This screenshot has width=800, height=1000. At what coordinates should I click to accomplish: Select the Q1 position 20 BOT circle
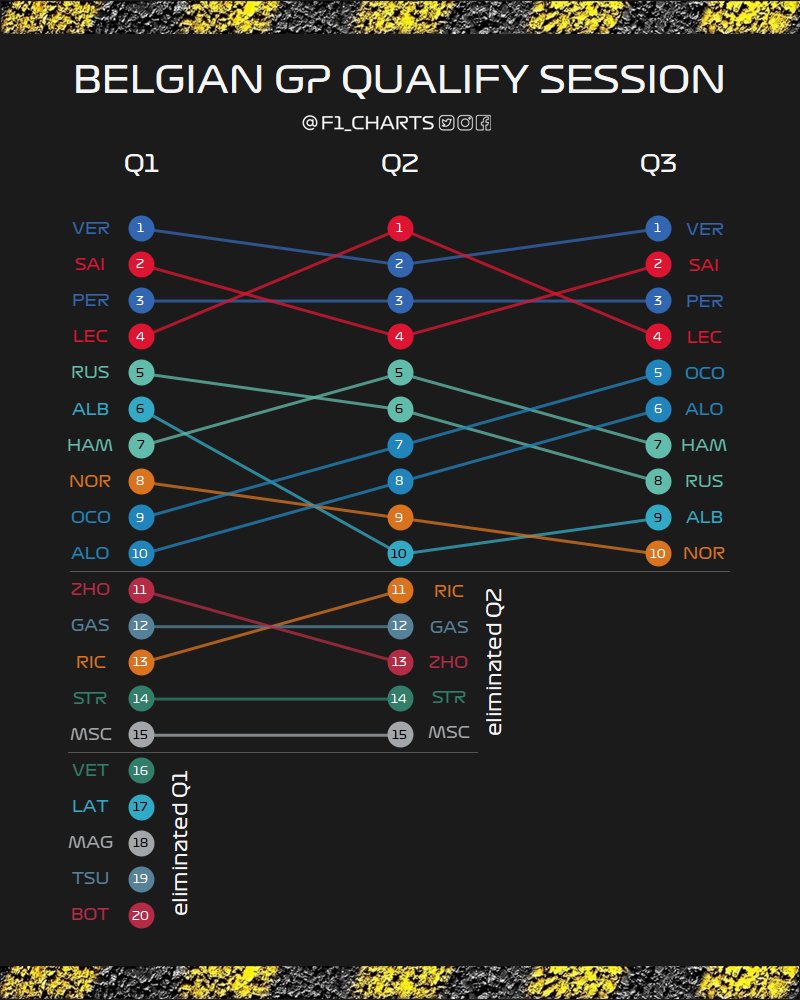point(141,915)
